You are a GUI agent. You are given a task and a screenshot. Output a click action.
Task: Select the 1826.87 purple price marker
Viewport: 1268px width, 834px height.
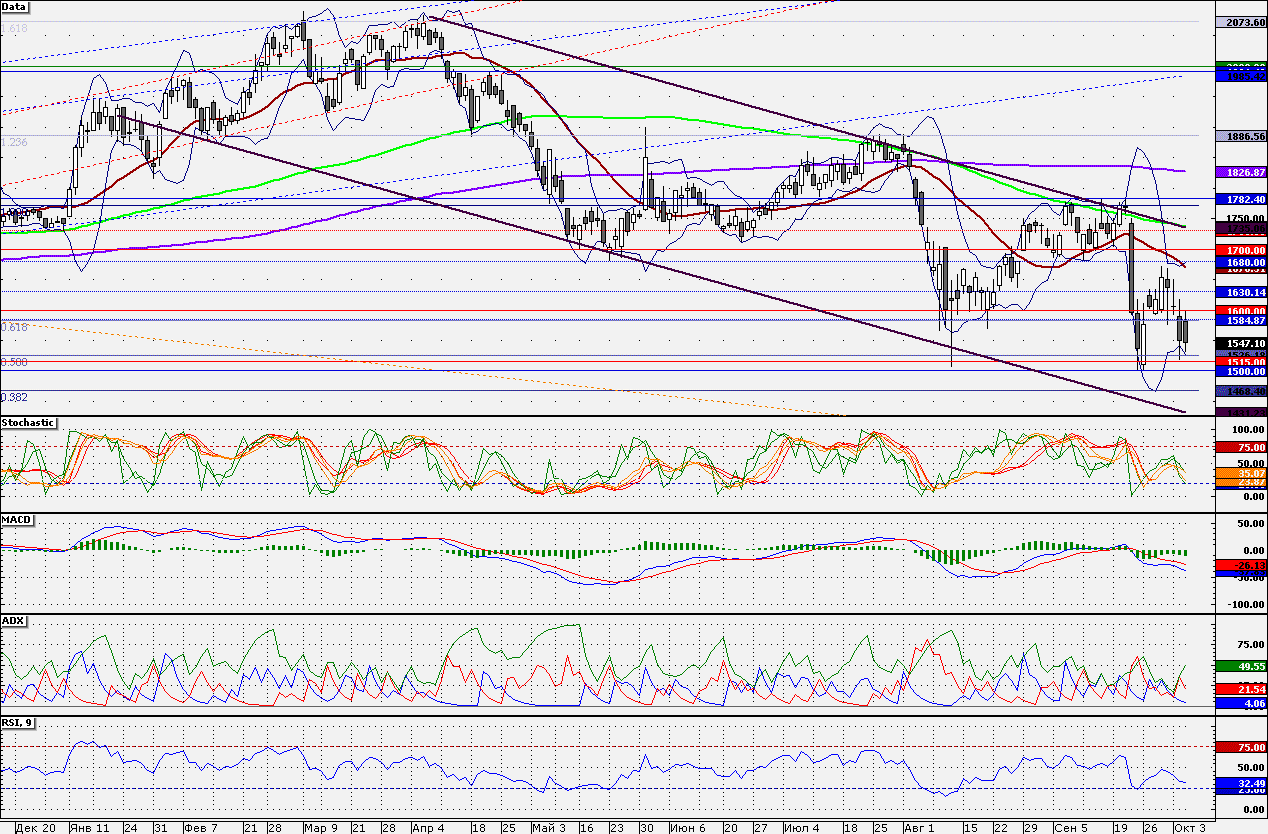(1239, 172)
